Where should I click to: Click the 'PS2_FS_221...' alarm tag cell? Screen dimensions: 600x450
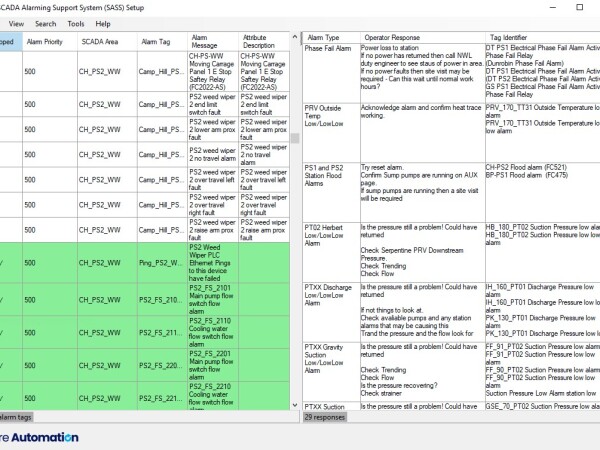162,396
